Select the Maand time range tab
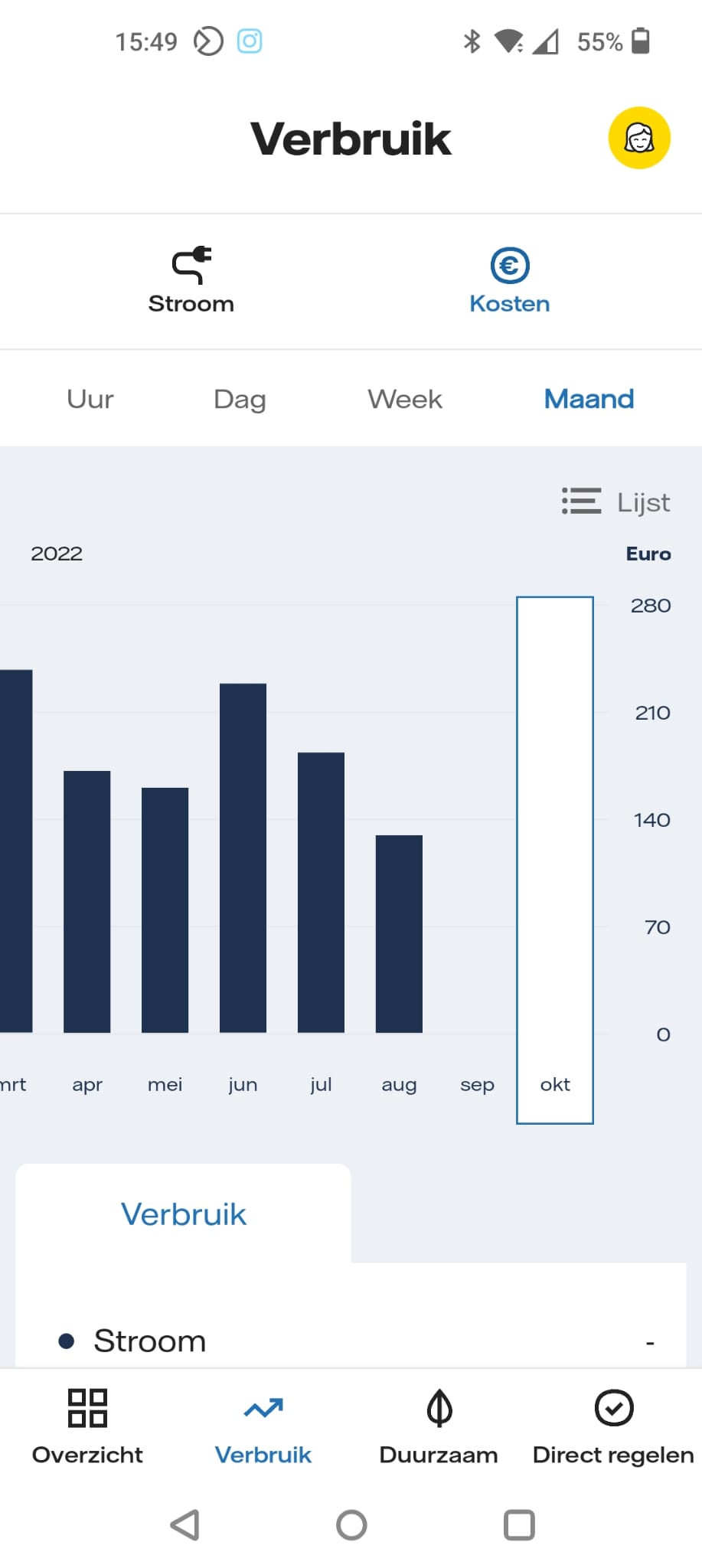The image size is (702, 1568). pos(589,399)
